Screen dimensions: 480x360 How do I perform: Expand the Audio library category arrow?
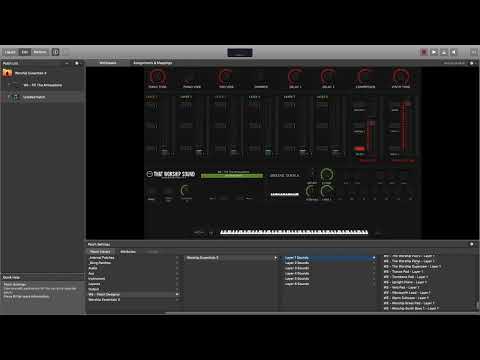click(177, 268)
